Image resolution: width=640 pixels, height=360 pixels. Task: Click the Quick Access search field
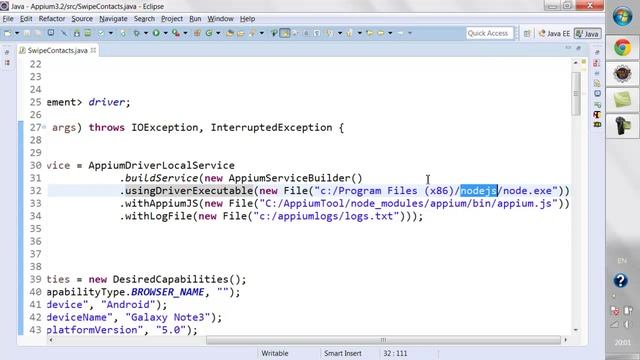click(489, 33)
